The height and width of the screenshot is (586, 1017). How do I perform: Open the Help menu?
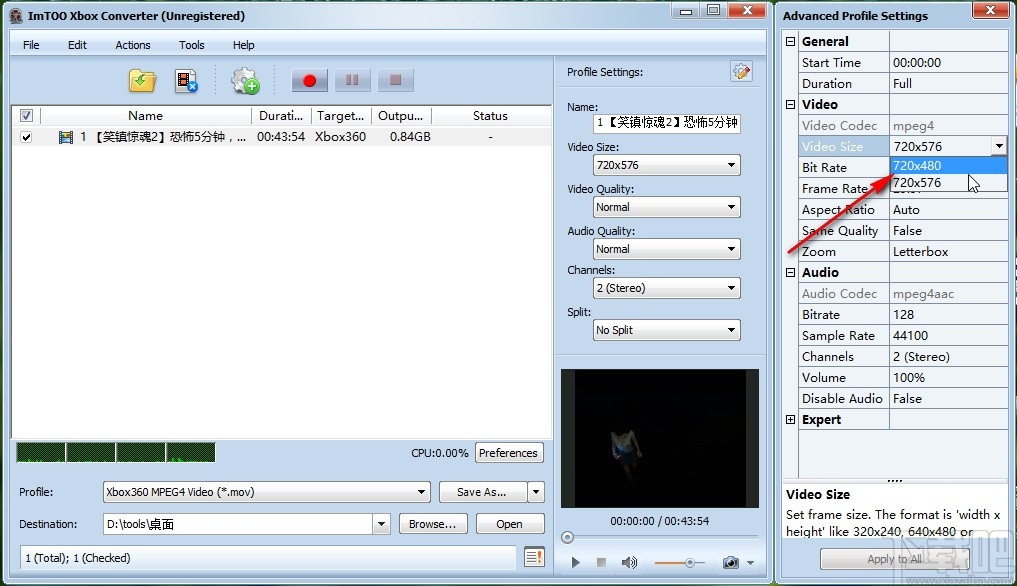[243, 45]
